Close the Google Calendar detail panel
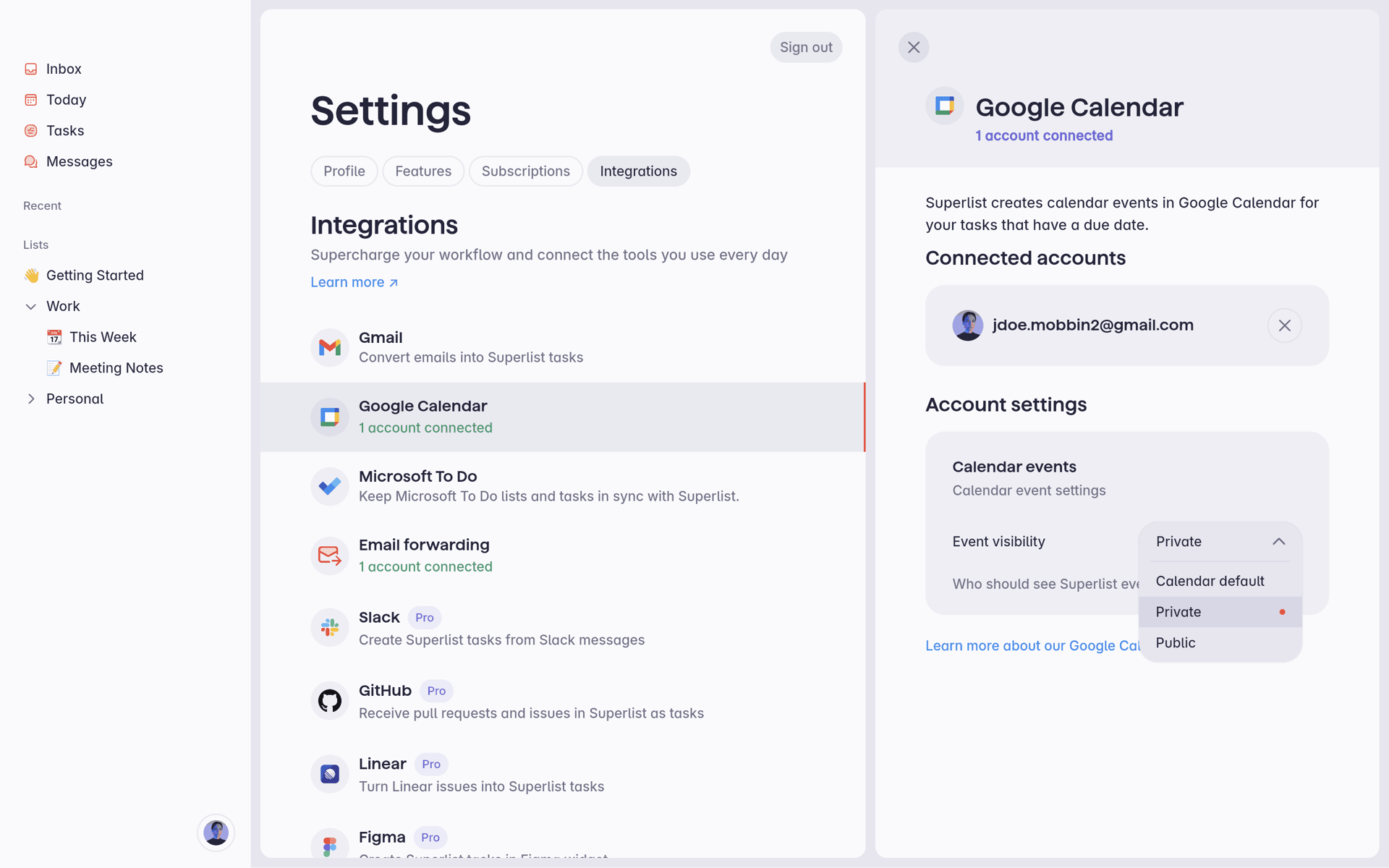This screenshot has height=868, width=1389. pyautogui.click(x=914, y=47)
